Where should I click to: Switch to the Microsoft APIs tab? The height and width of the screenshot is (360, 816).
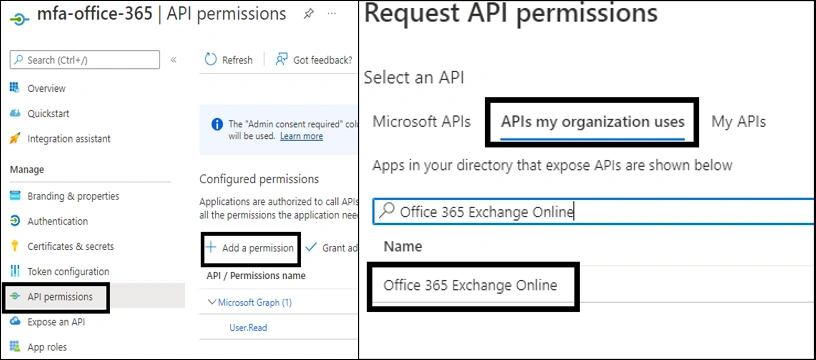pos(422,122)
